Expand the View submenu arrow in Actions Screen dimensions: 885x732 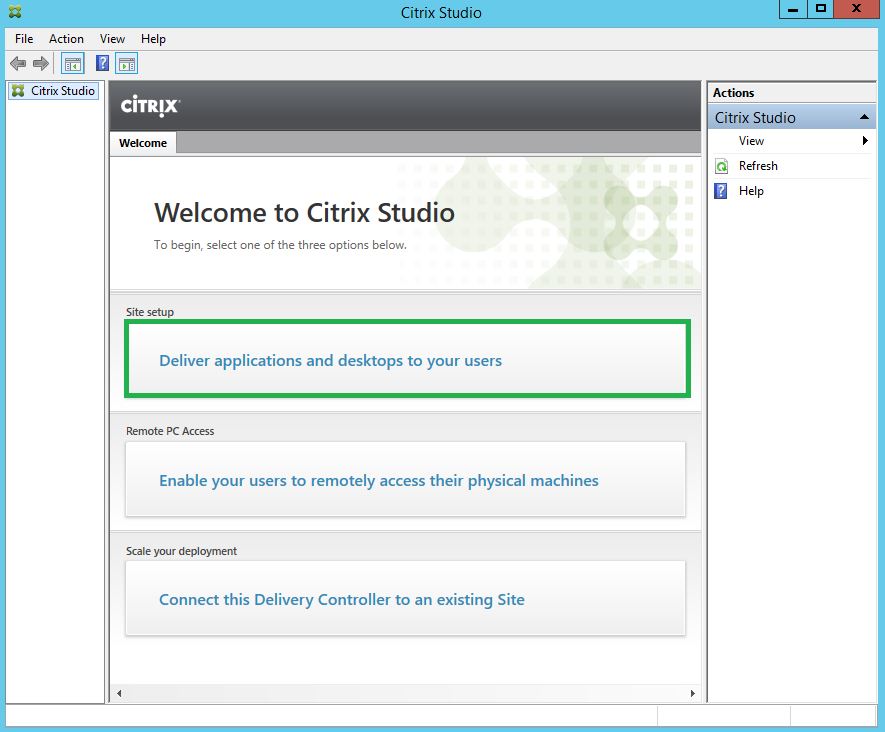[865, 141]
